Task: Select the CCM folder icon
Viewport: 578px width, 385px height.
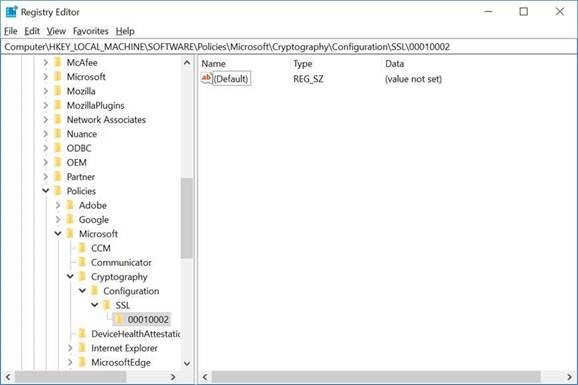Action: pos(83,248)
